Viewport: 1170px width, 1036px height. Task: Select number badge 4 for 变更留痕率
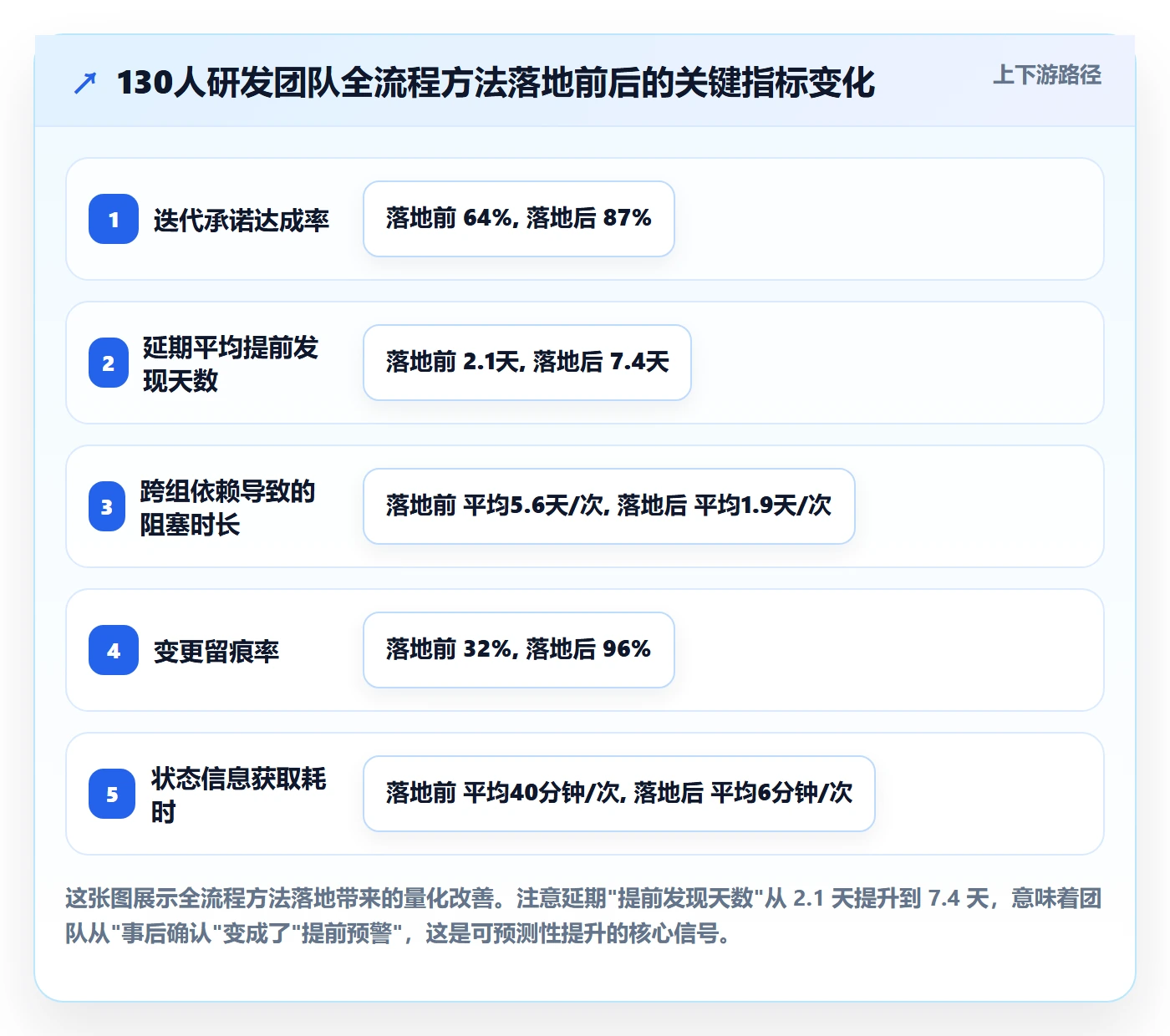click(x=114, y=650)
